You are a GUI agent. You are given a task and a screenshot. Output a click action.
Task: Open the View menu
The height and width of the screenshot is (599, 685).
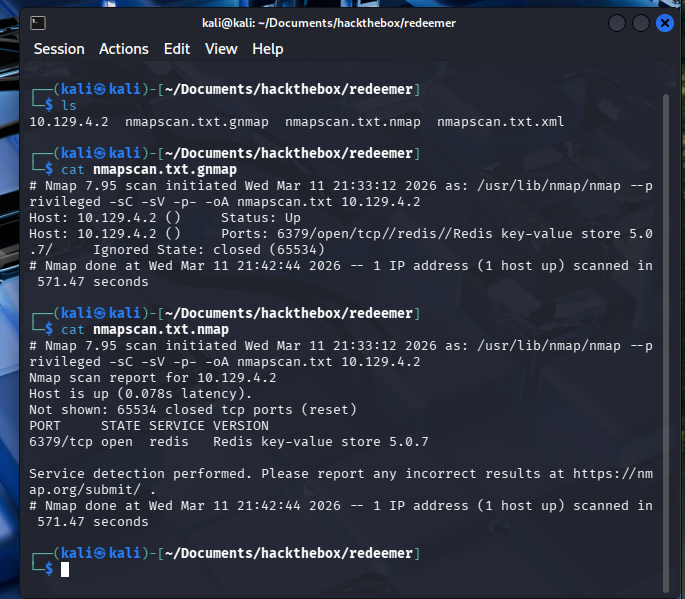[221, 49]
